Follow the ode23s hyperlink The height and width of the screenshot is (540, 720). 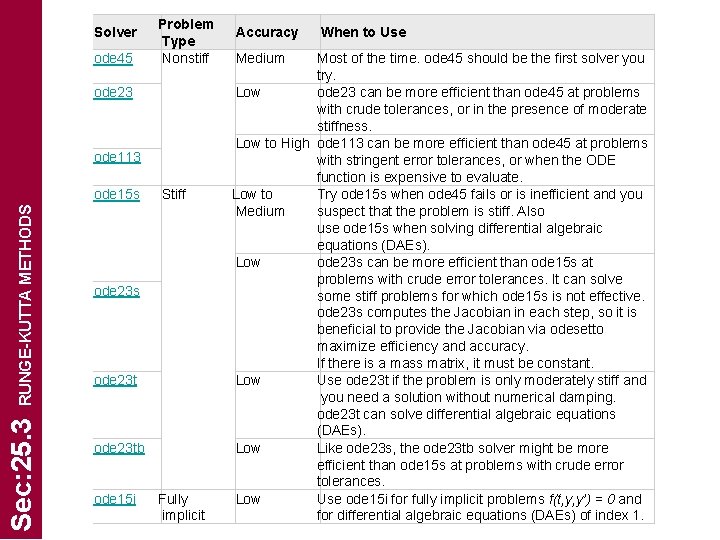coord(117,291)
